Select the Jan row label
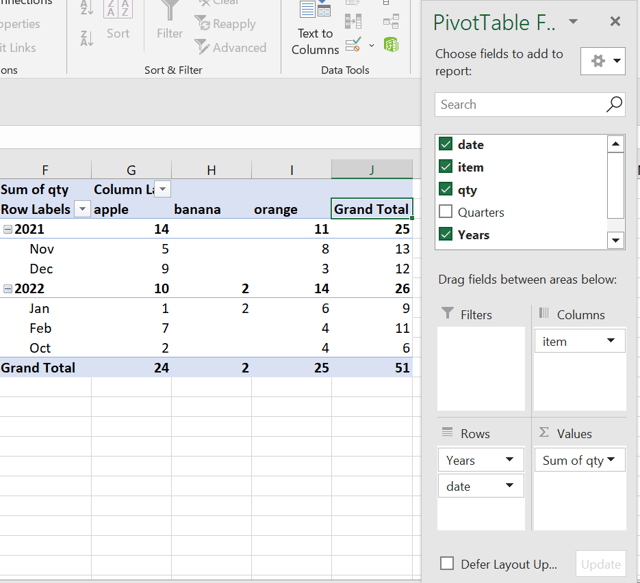 [39, 308]
